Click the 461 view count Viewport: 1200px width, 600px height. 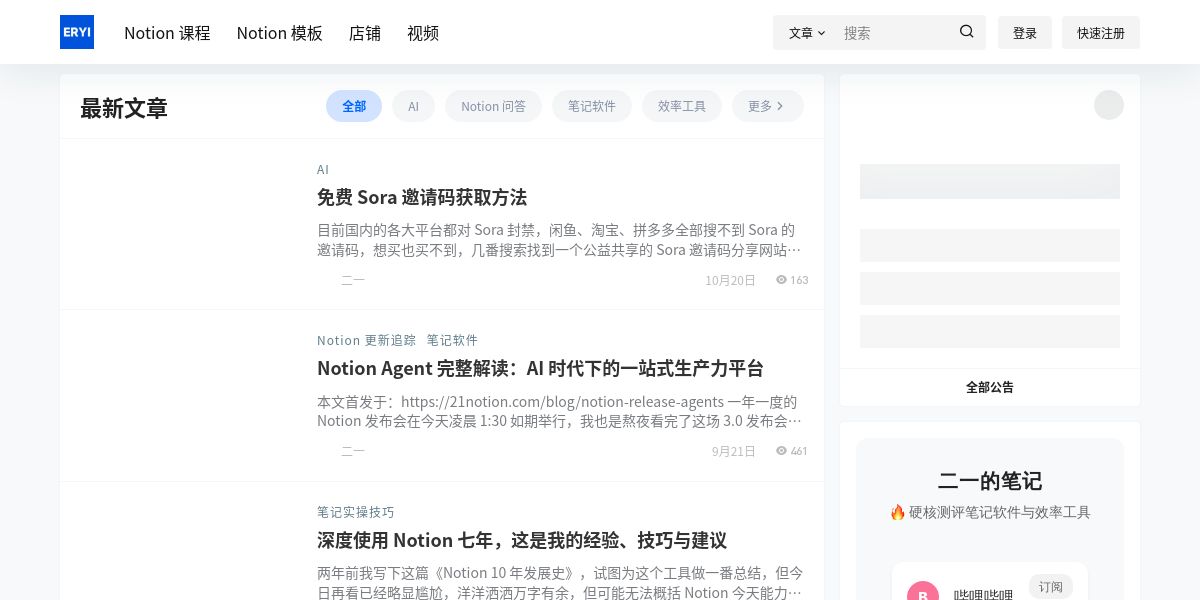(x=799, y=451)
